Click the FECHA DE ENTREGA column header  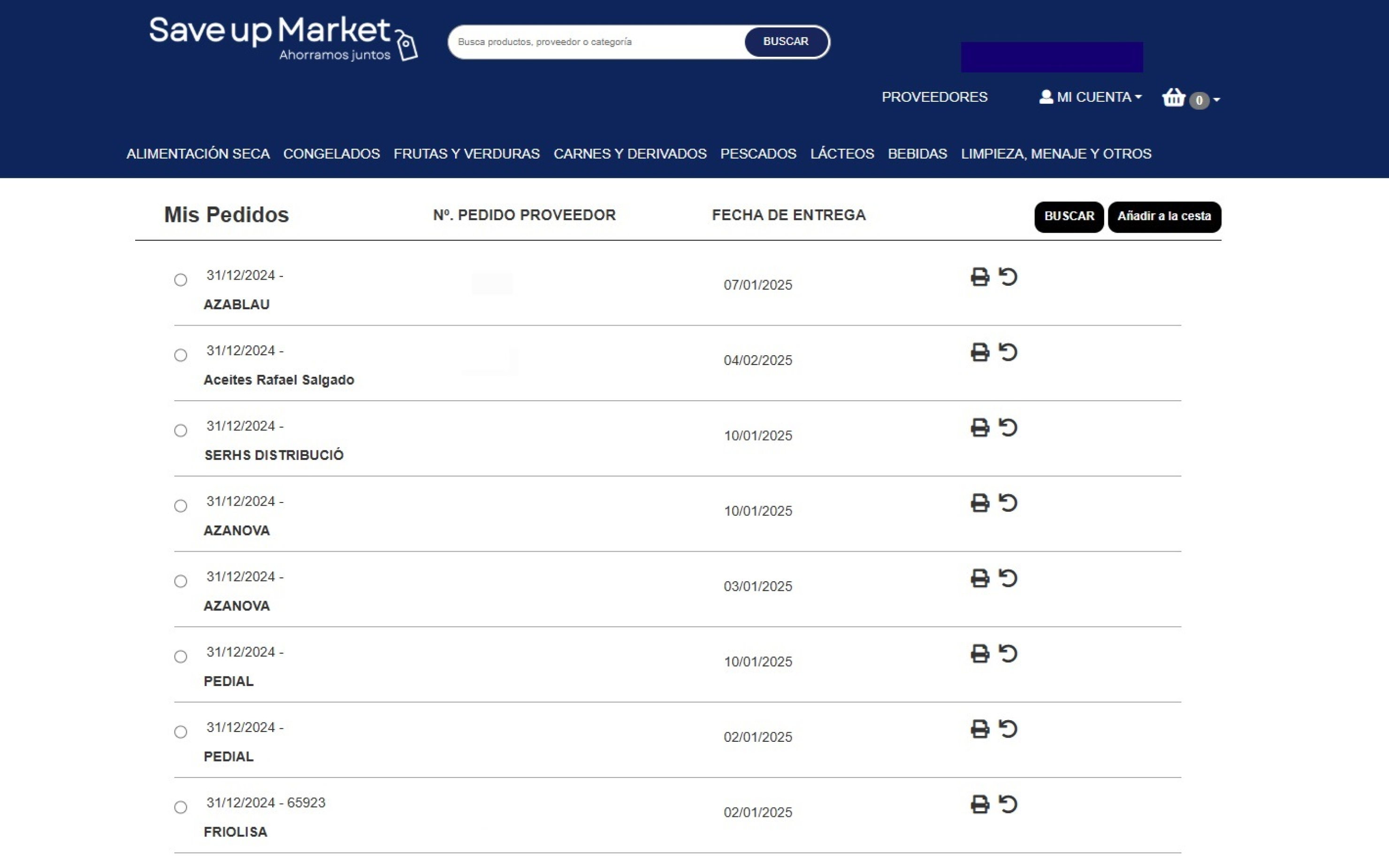pos(789,215)
